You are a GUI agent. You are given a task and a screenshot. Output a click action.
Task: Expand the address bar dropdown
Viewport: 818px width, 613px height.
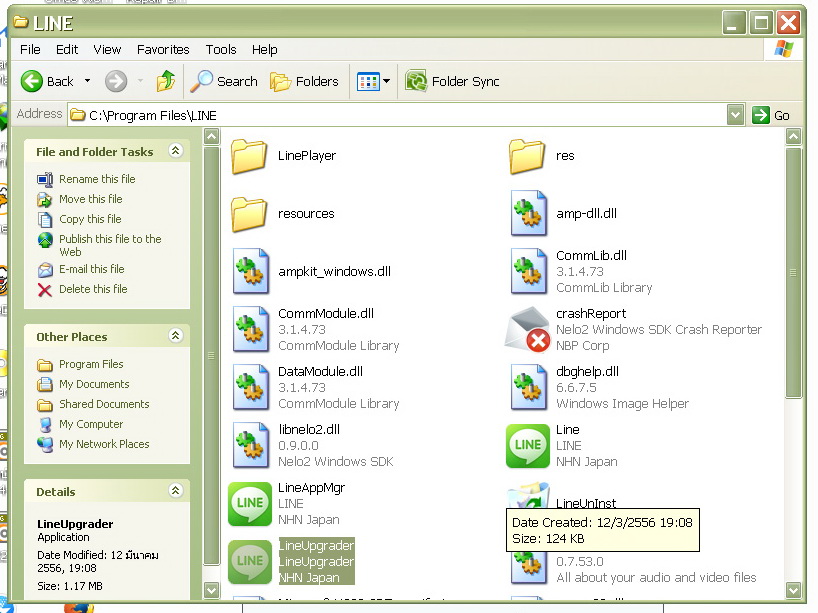click(x=735, y=115)
